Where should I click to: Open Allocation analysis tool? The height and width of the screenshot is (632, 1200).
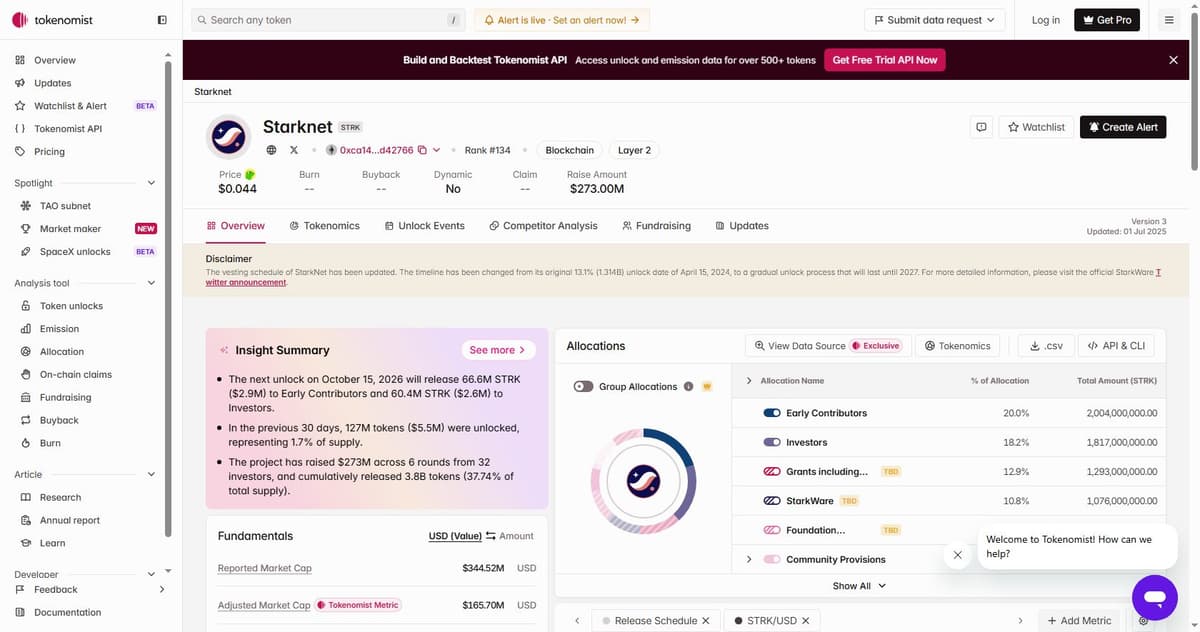click(x=62, y=352)
